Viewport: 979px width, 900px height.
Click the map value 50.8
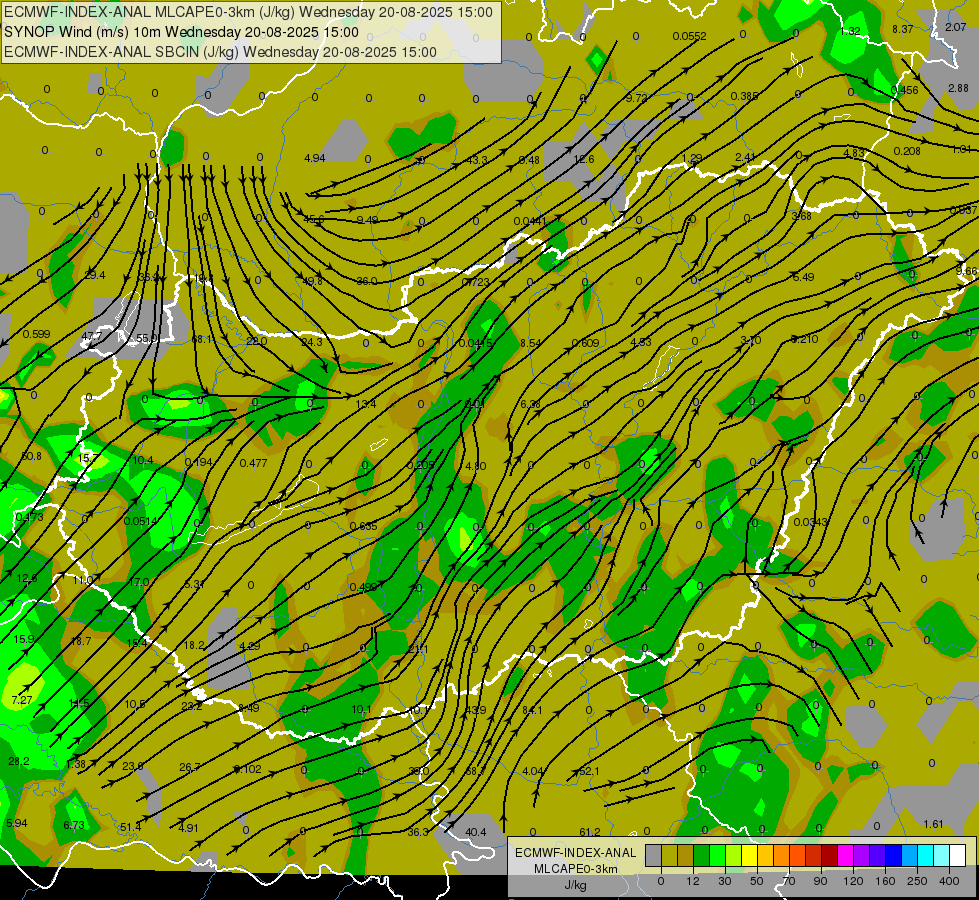(x=31, y=456)
